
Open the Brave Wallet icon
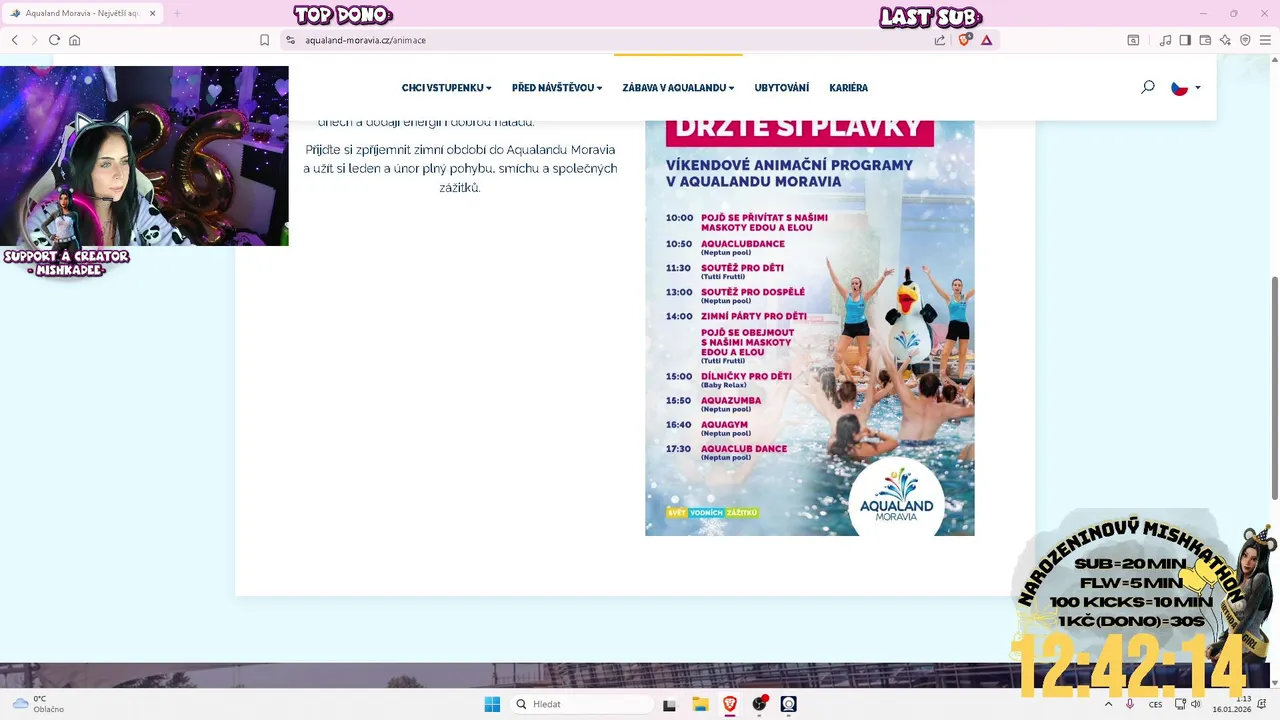(1205, 40)
